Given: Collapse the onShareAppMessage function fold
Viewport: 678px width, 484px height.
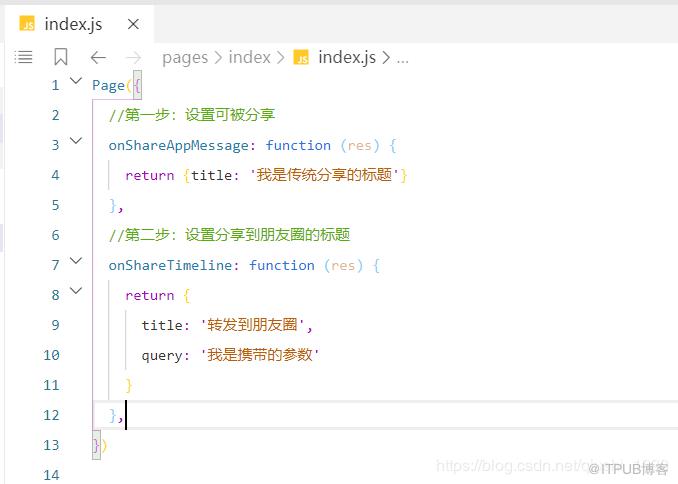Looking at the screenshot, I should [x=76, y=141].
